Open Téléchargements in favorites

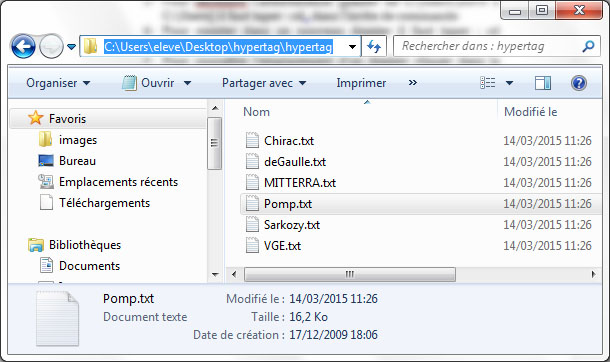point(104,203)
